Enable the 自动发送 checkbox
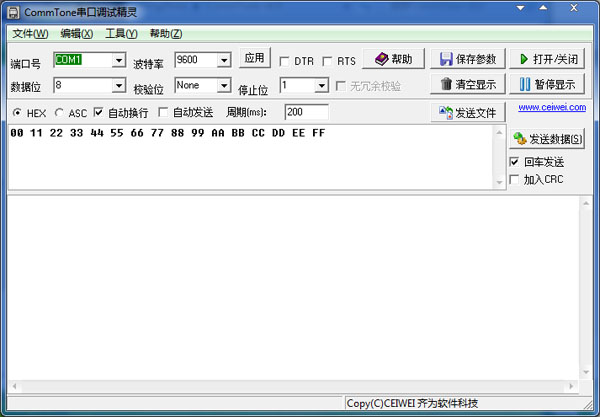 (163, 112)
